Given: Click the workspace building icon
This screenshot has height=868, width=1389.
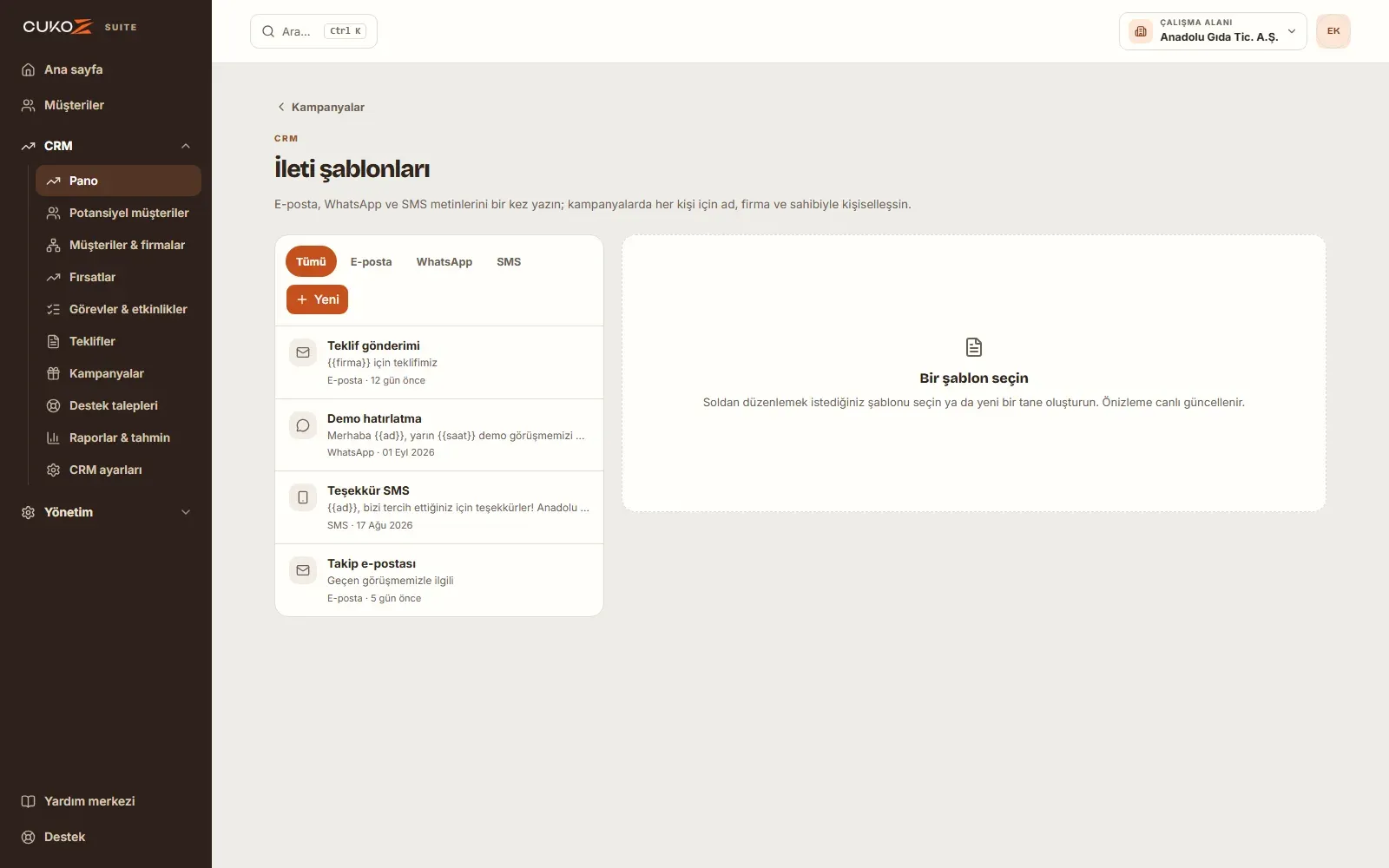Looking at the screenshot, I should pyautogui.click(x=1141, y=31).
